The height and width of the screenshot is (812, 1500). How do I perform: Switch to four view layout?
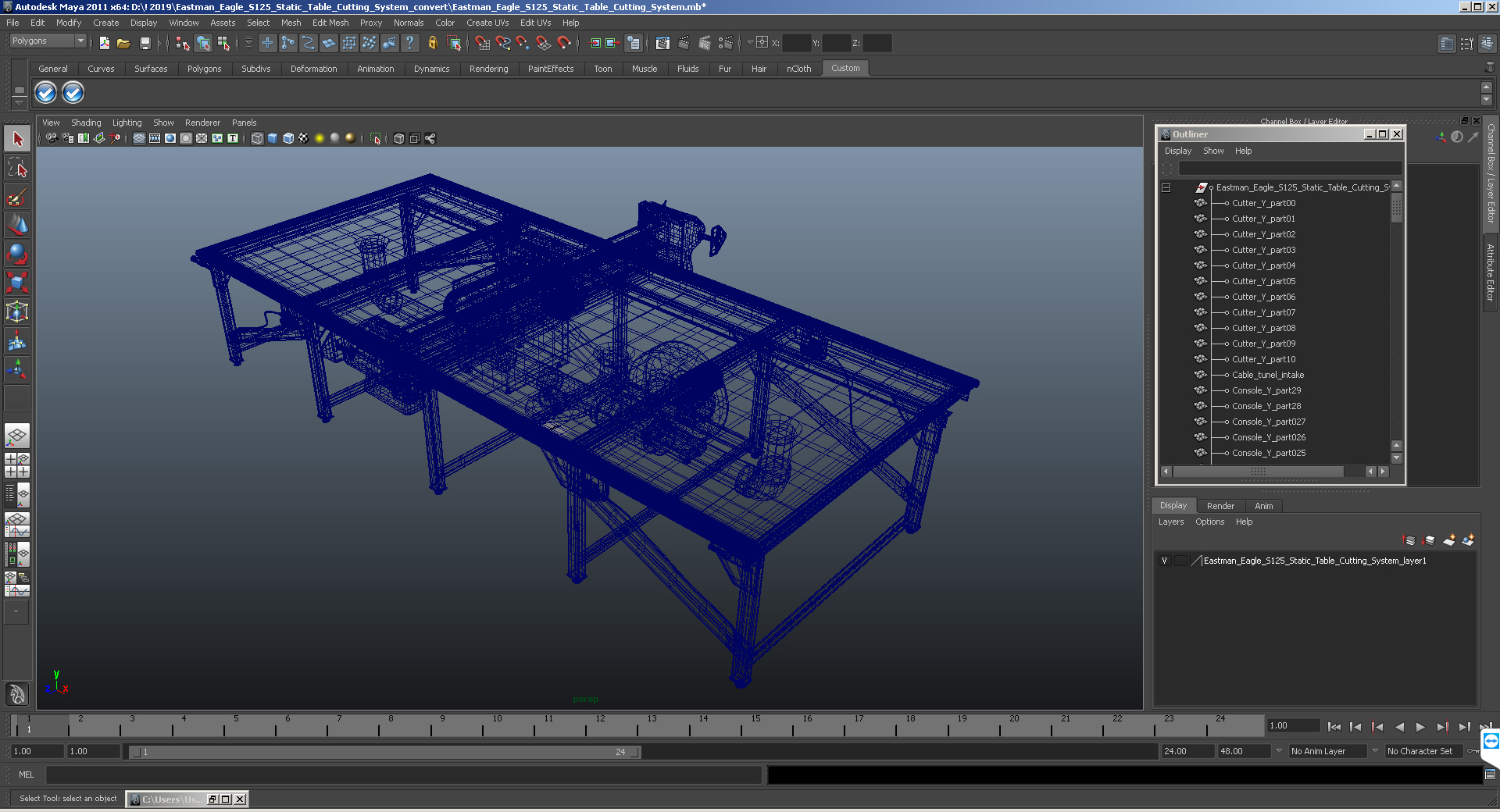(17, 465)
